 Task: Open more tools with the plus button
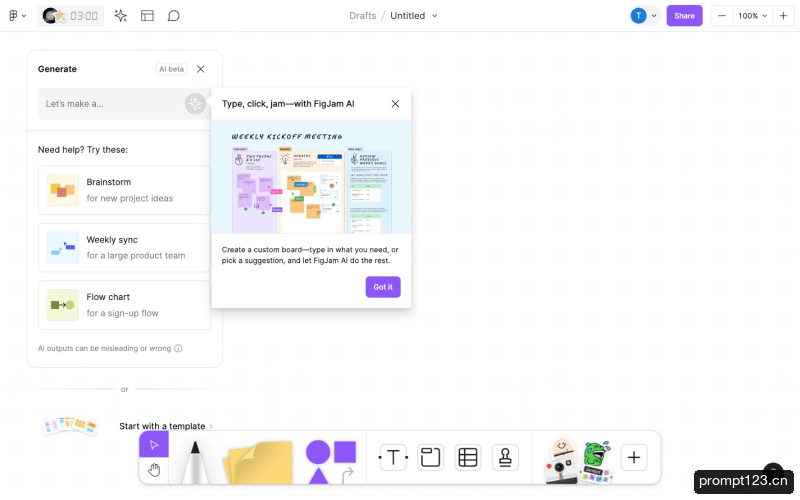point(634,457)
